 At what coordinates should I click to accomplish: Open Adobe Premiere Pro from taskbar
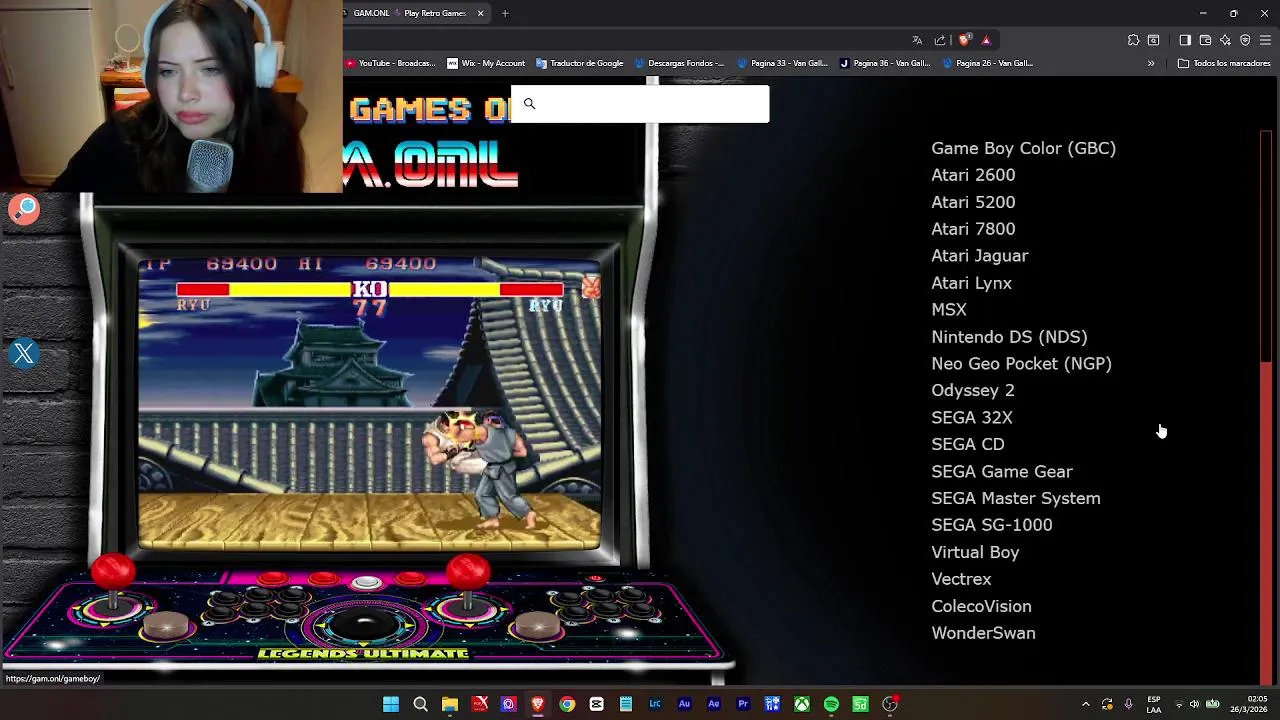pyautogui.click(x=743, y=704)
